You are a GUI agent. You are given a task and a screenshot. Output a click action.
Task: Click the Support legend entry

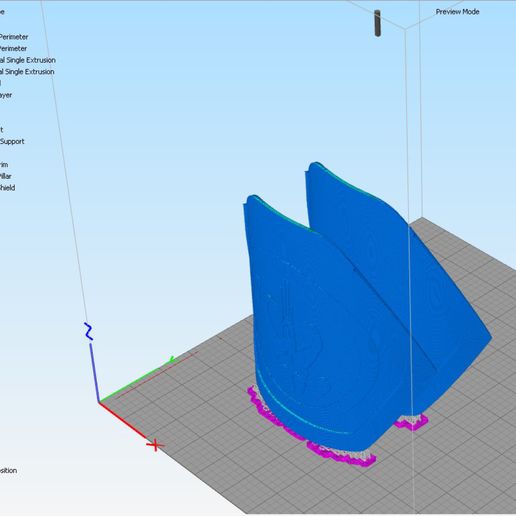(12, 141)
